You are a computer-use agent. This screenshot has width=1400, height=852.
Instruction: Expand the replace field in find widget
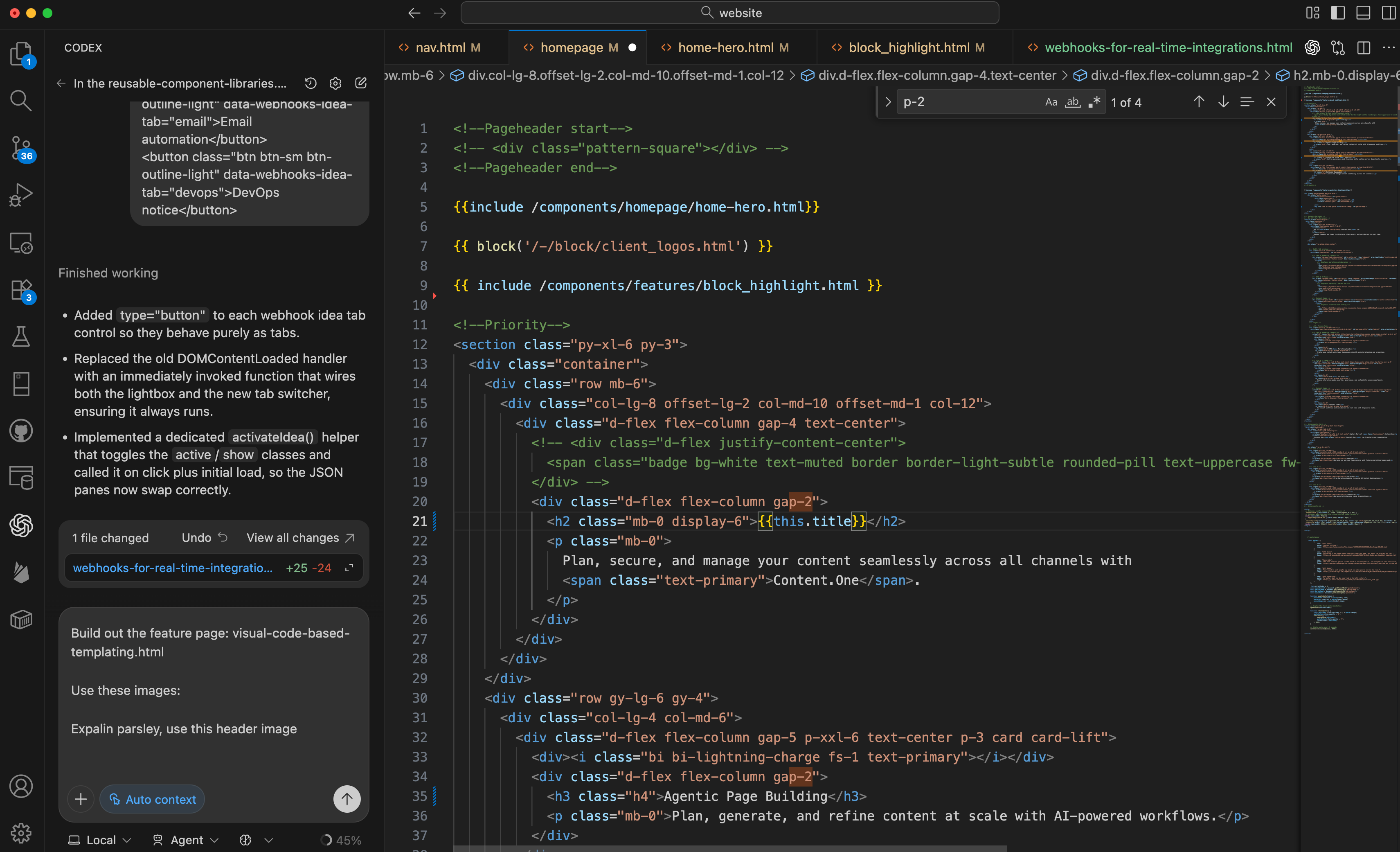887,102
